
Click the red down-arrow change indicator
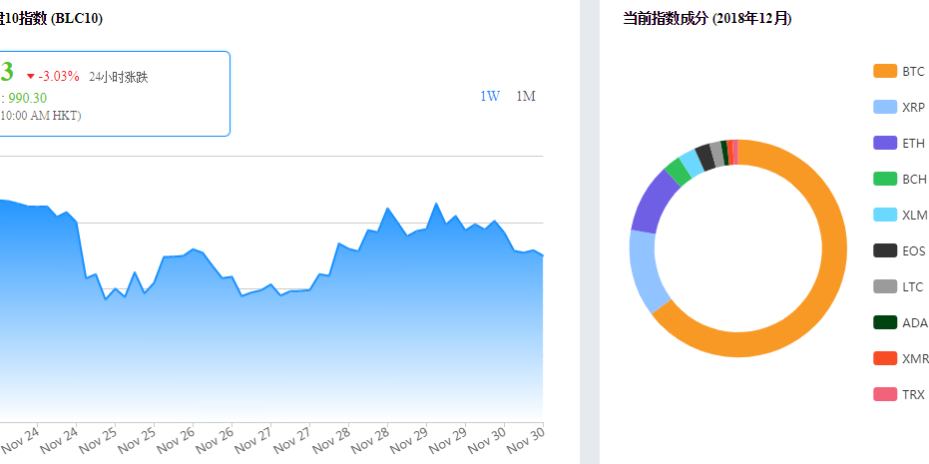[x=31, y=76]
